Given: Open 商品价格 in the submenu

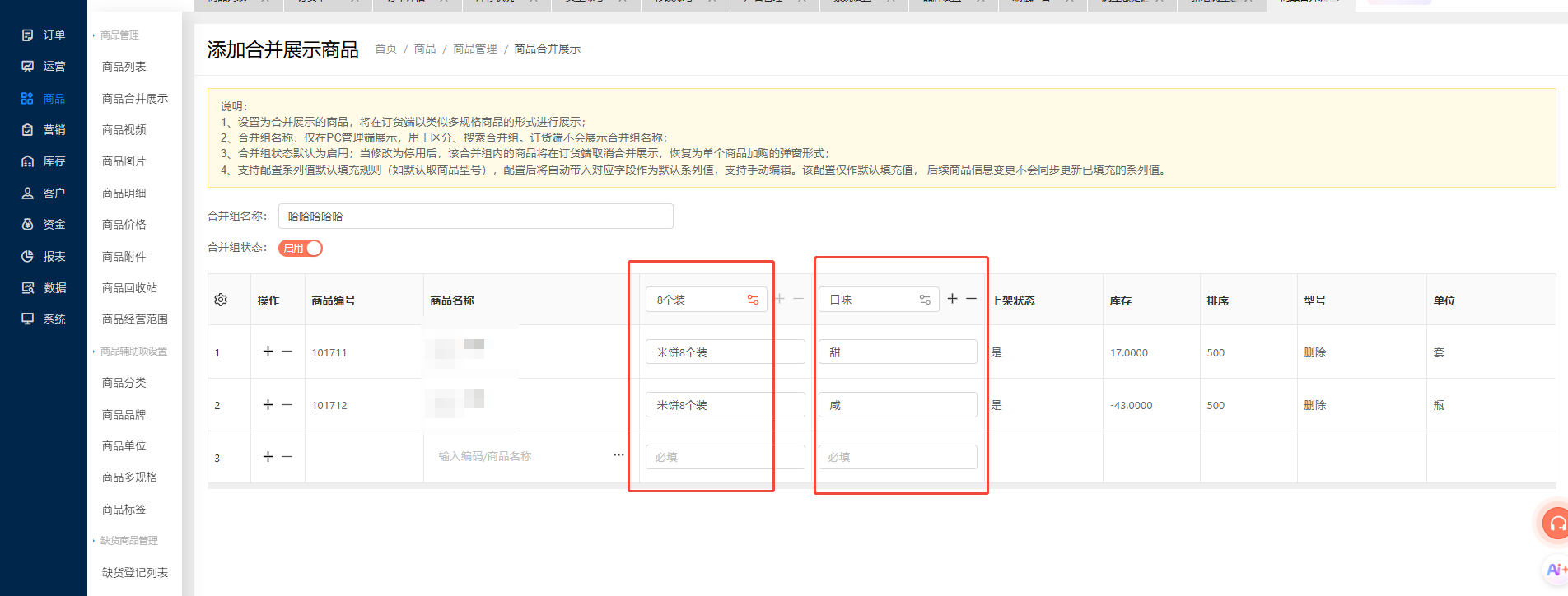Looking at the screenshot, I should [x=124, y=225].
